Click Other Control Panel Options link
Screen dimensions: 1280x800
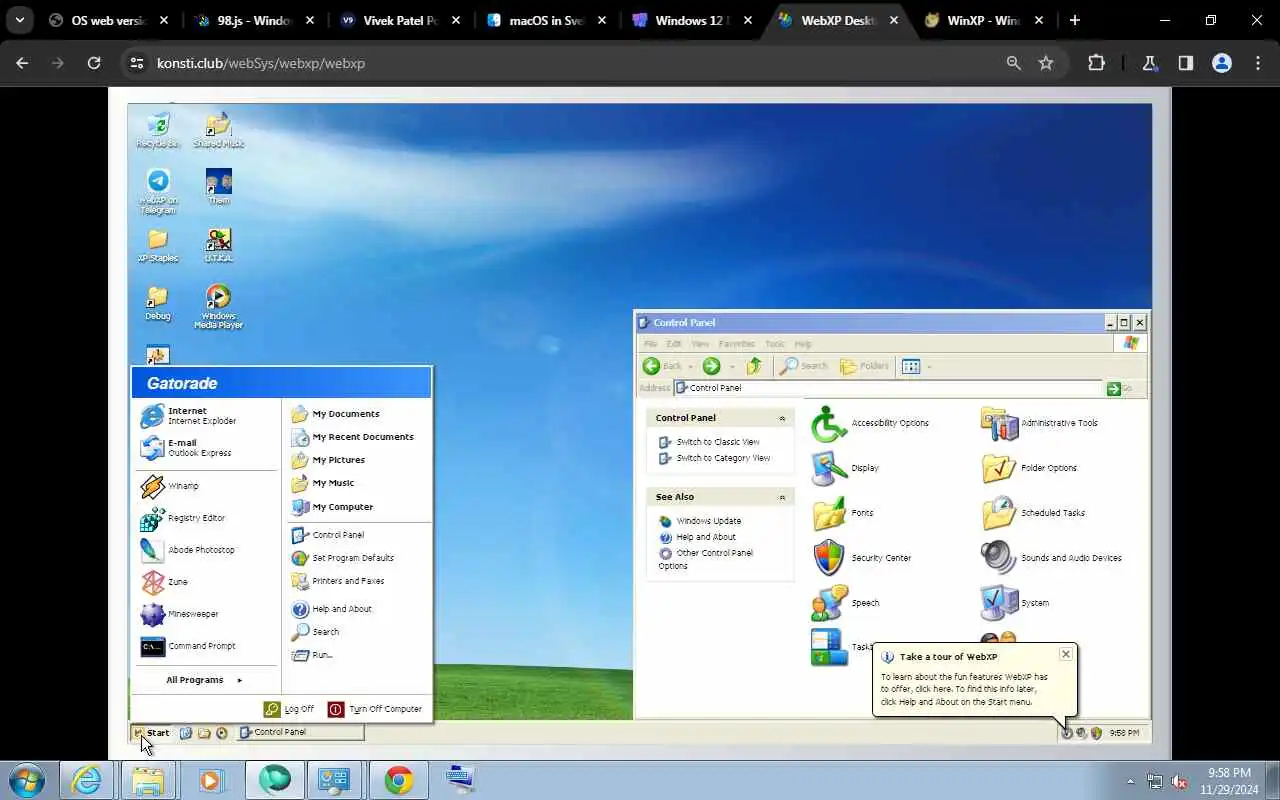[706, 559]
